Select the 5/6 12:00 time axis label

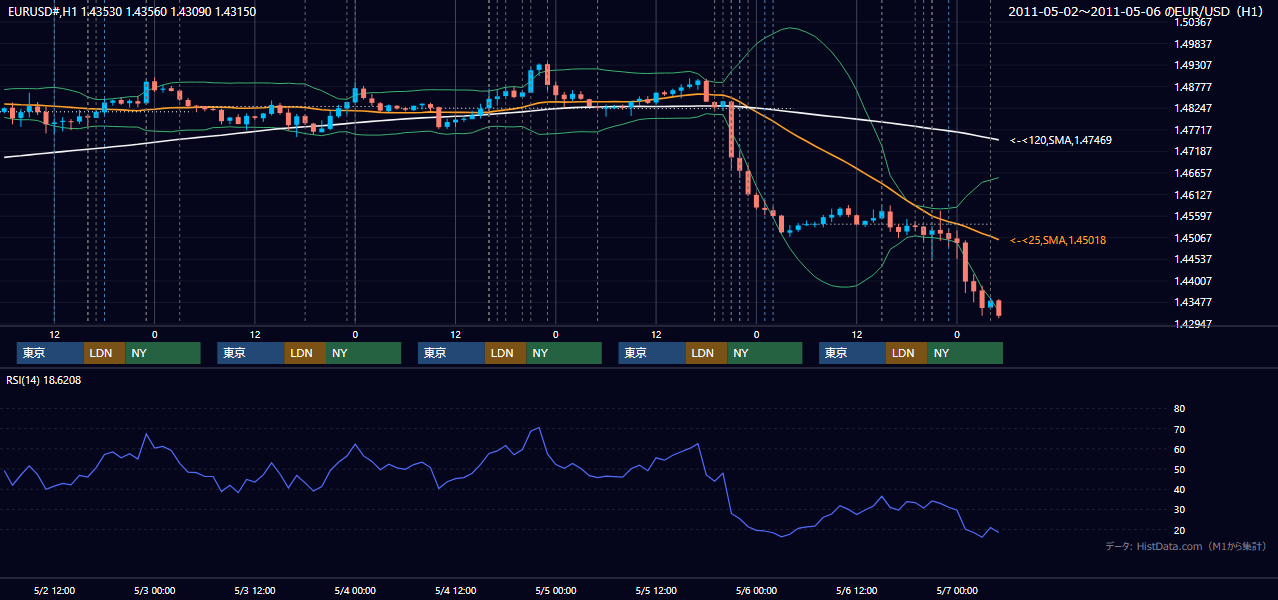coord(856,590)
